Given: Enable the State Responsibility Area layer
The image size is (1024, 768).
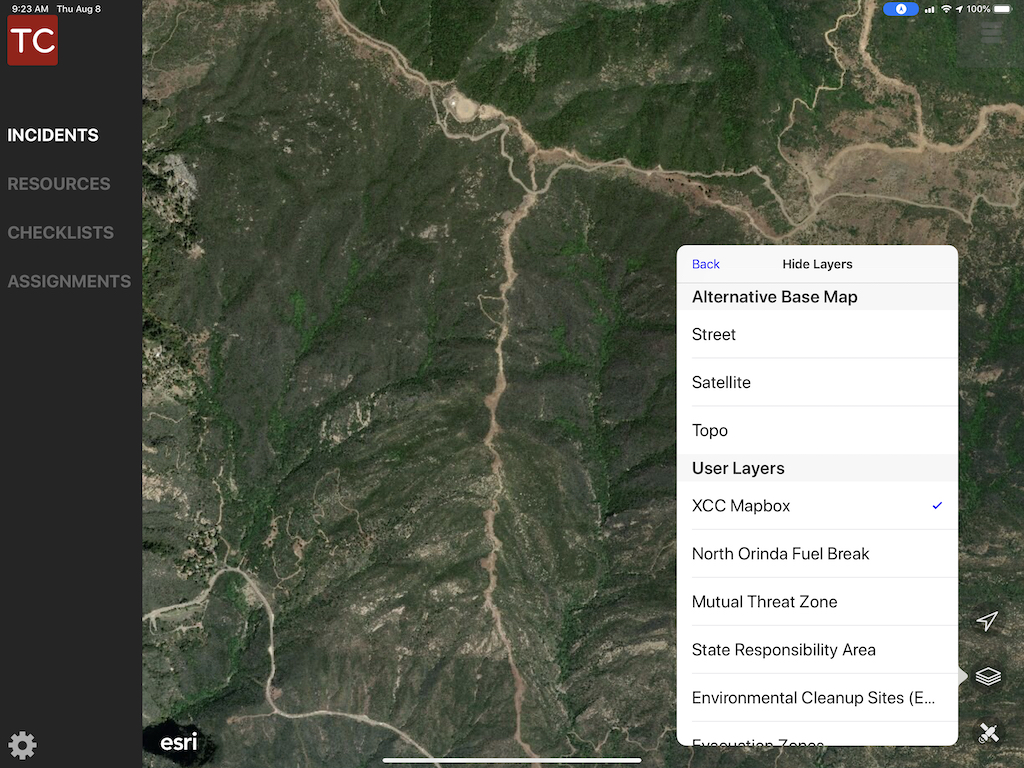Looking at the screenshot, I should 817,650.
